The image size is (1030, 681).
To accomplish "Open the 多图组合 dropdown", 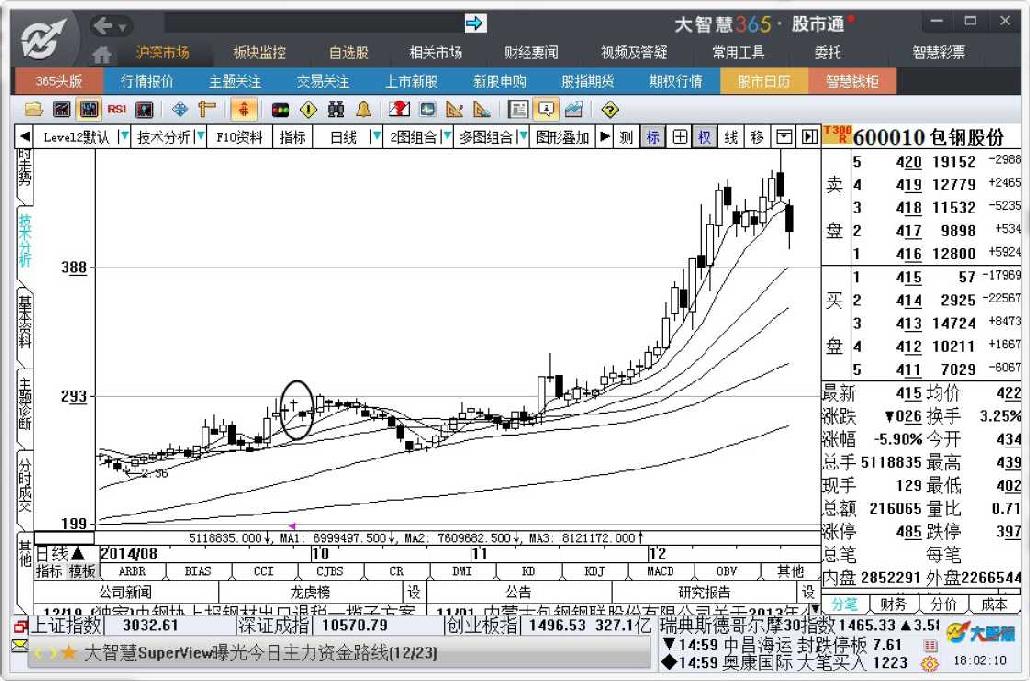I will click(522, 137).
